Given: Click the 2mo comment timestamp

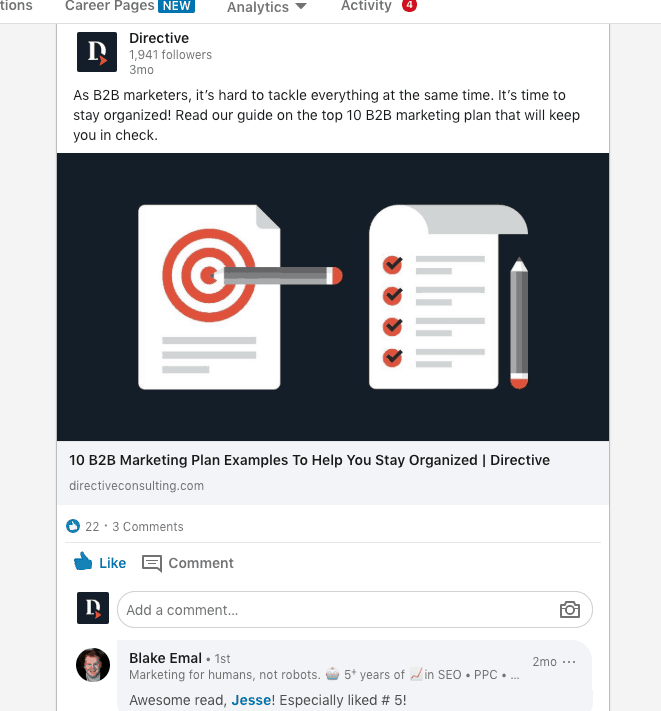Looking at the screenshot, I should point(544,662).
